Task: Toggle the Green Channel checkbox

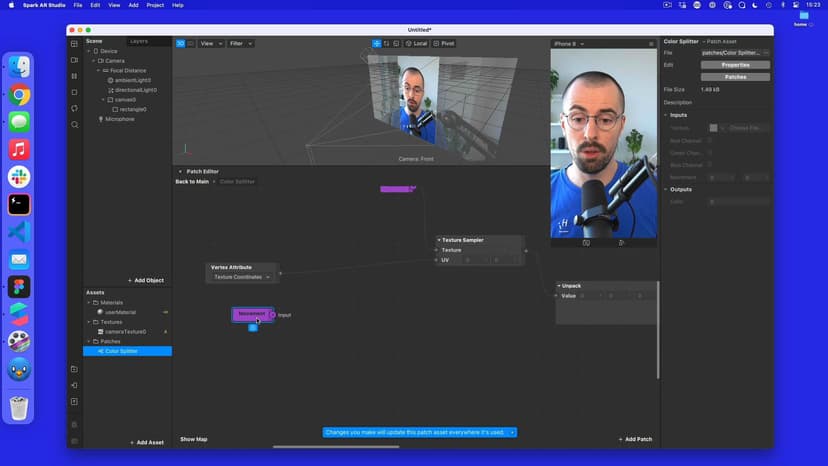Action: [x=710, y=153]
